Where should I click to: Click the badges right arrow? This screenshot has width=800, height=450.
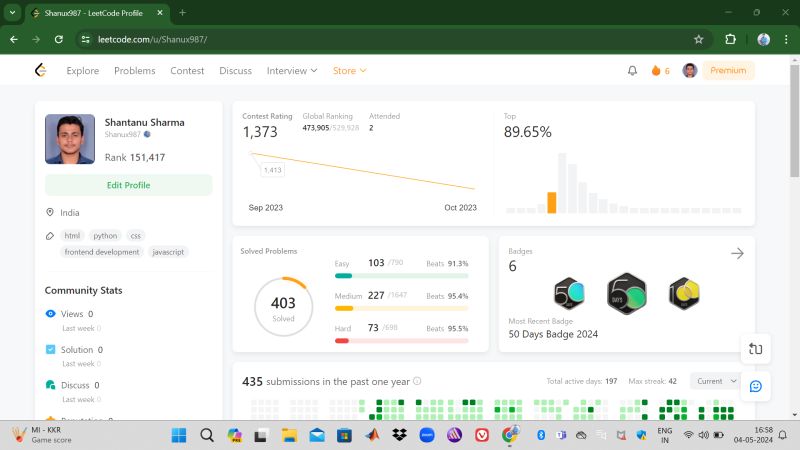coord(737,254)
